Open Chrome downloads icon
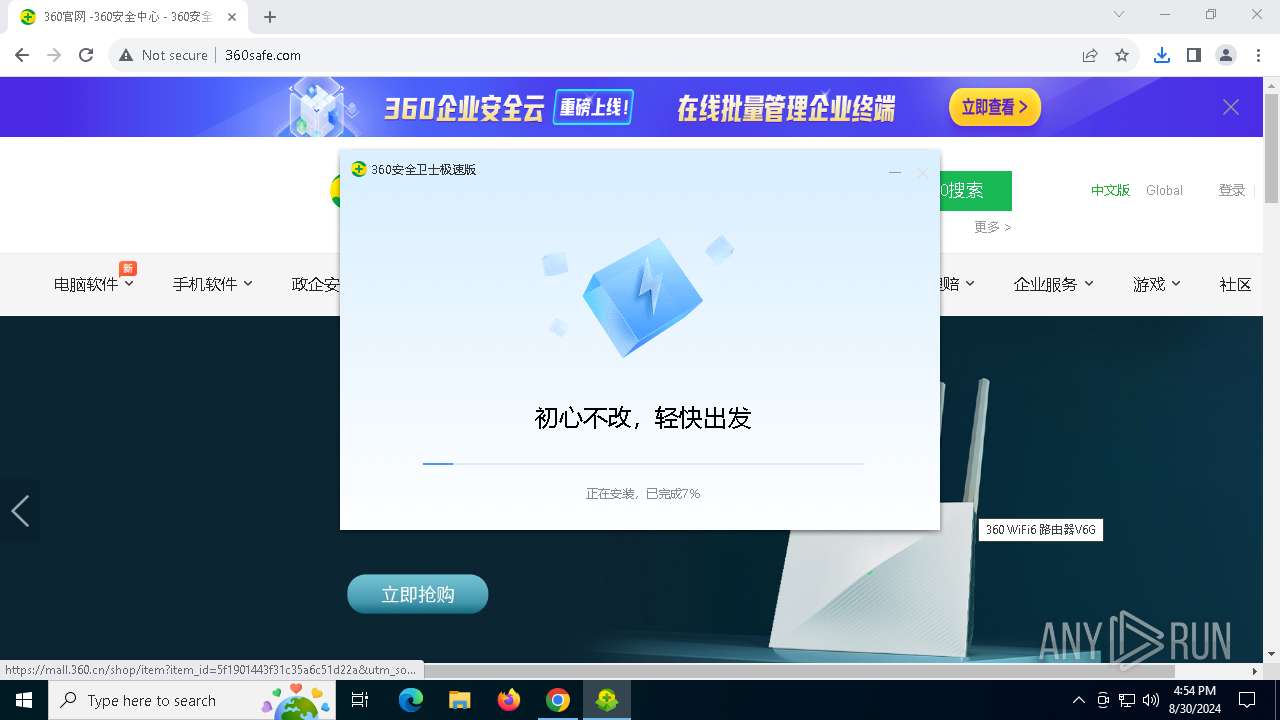This screenshot has width=1280, height=720. (x=1161, y=55)
